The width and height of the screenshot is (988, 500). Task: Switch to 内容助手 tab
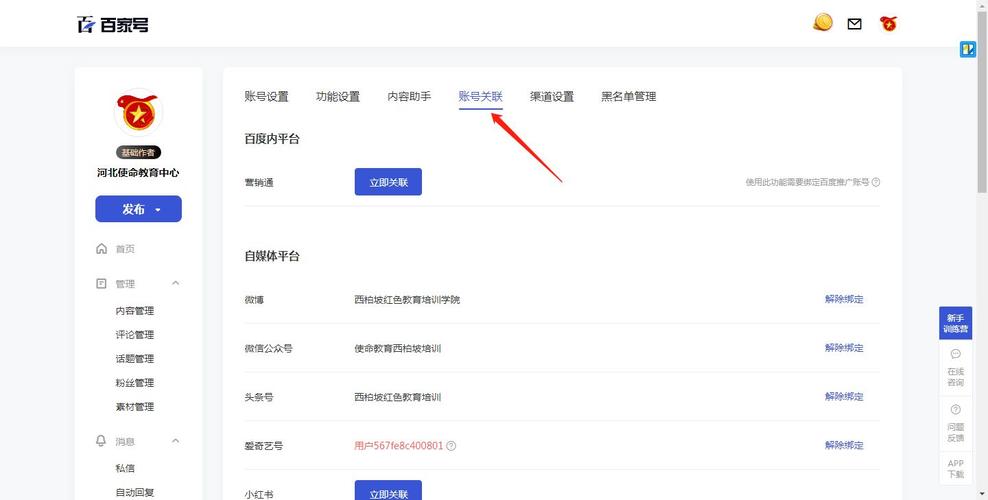point(410,97)
